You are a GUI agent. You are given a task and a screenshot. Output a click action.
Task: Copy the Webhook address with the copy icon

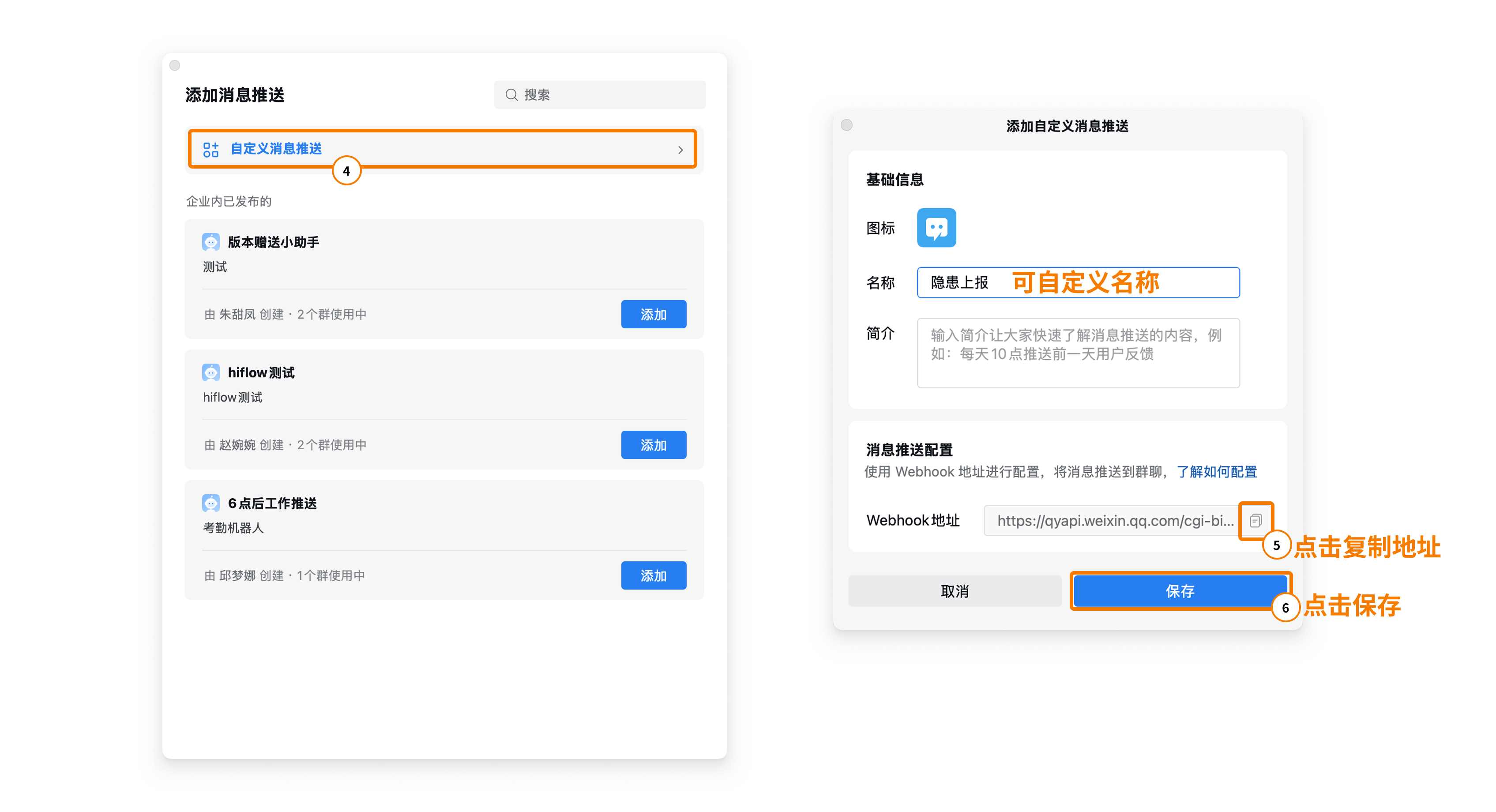pos(1255,520)
